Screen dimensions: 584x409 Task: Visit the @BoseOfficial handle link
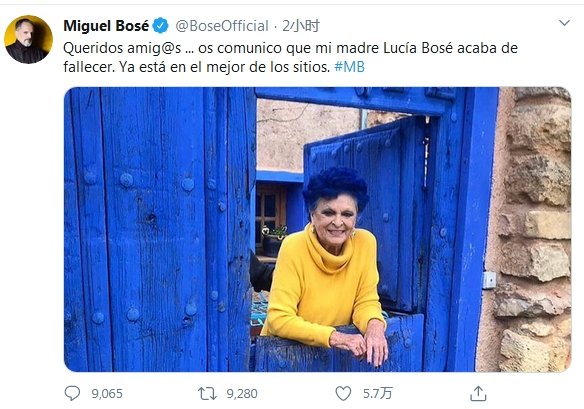[222, 26]
